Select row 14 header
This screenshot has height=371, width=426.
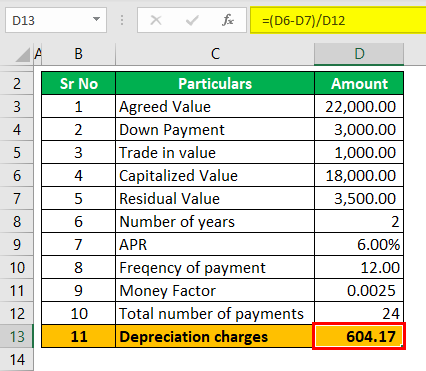coord(17,360)
